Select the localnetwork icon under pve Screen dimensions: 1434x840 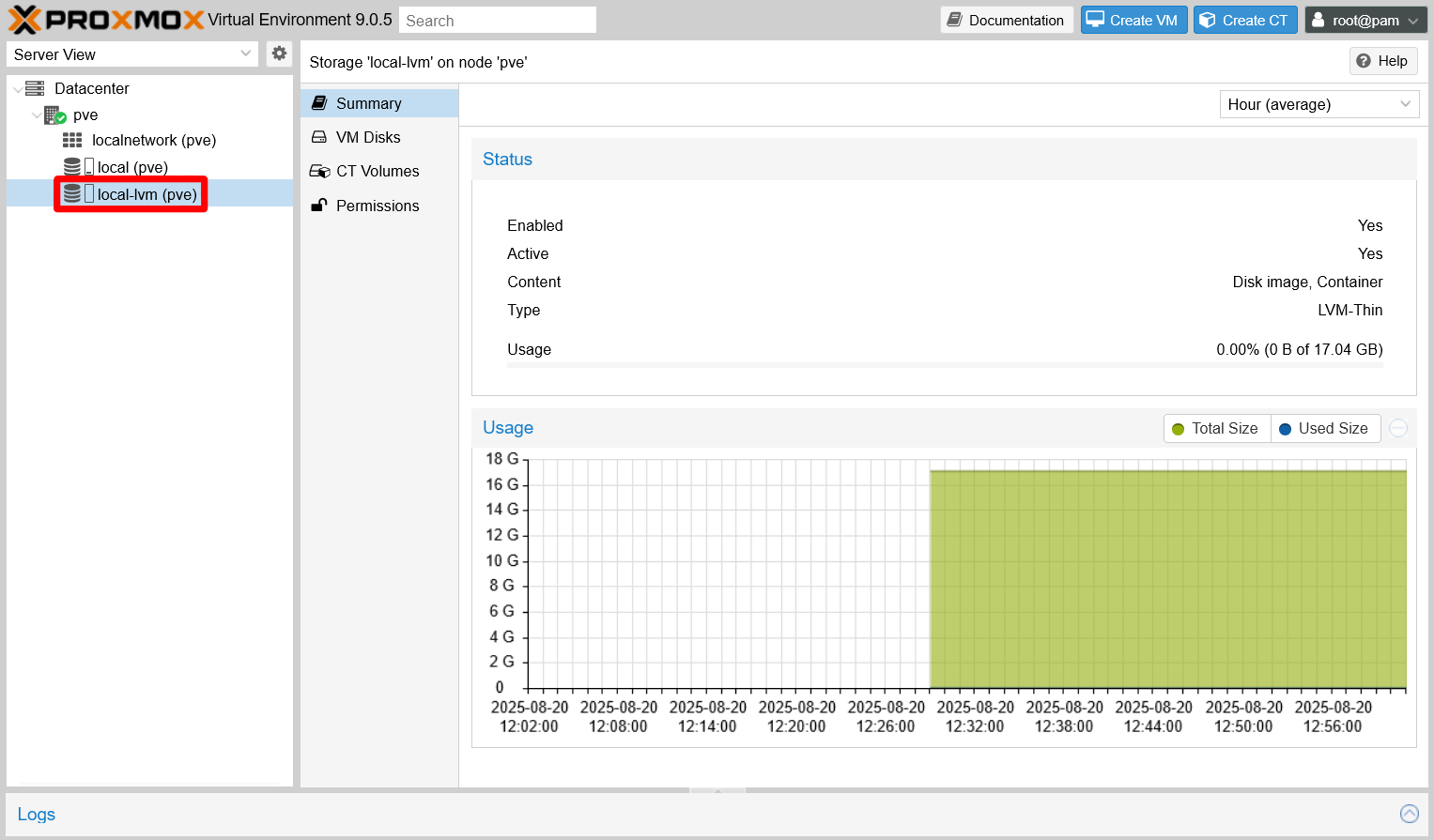coord(74,140)
